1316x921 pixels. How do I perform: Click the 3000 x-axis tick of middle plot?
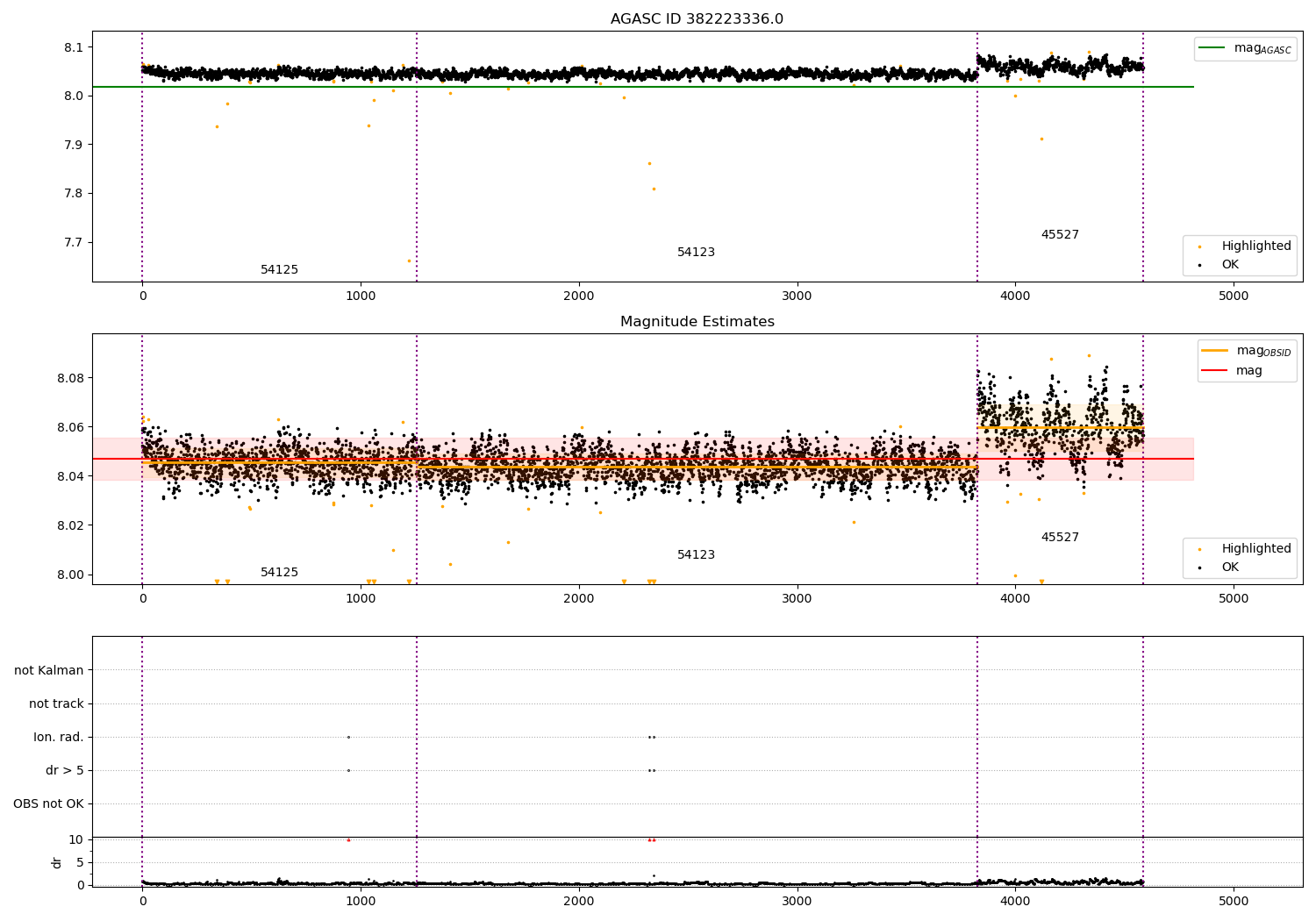click(797, 599)
